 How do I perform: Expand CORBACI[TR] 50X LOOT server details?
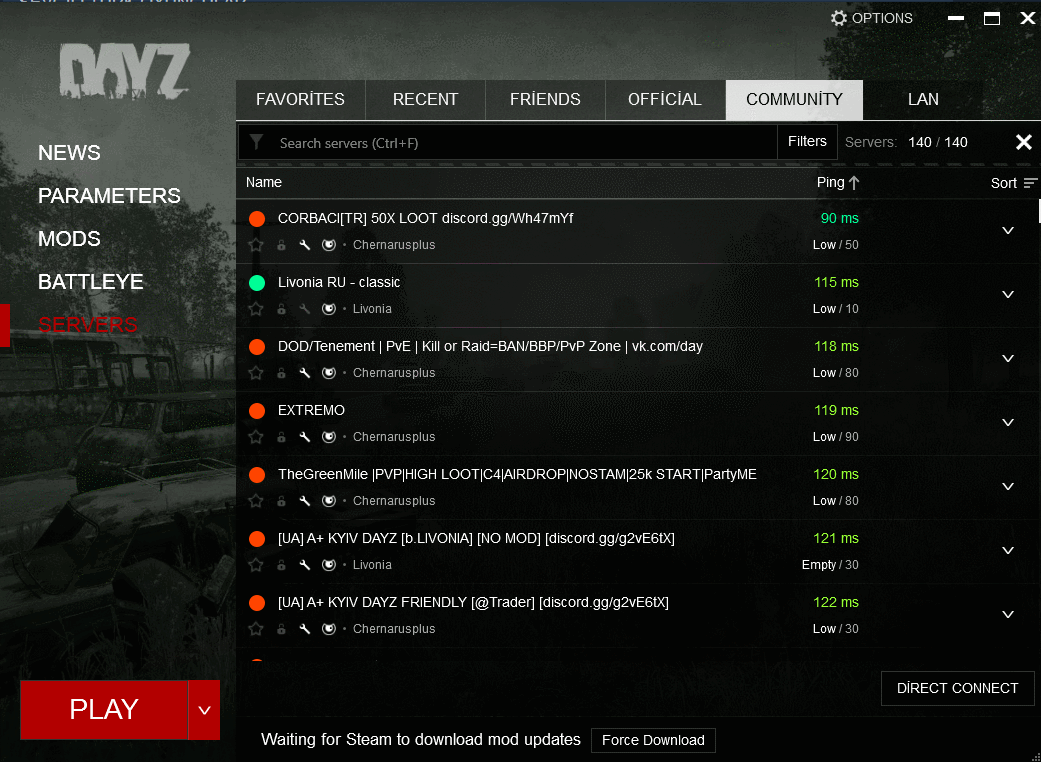(x=1008, y=230)
